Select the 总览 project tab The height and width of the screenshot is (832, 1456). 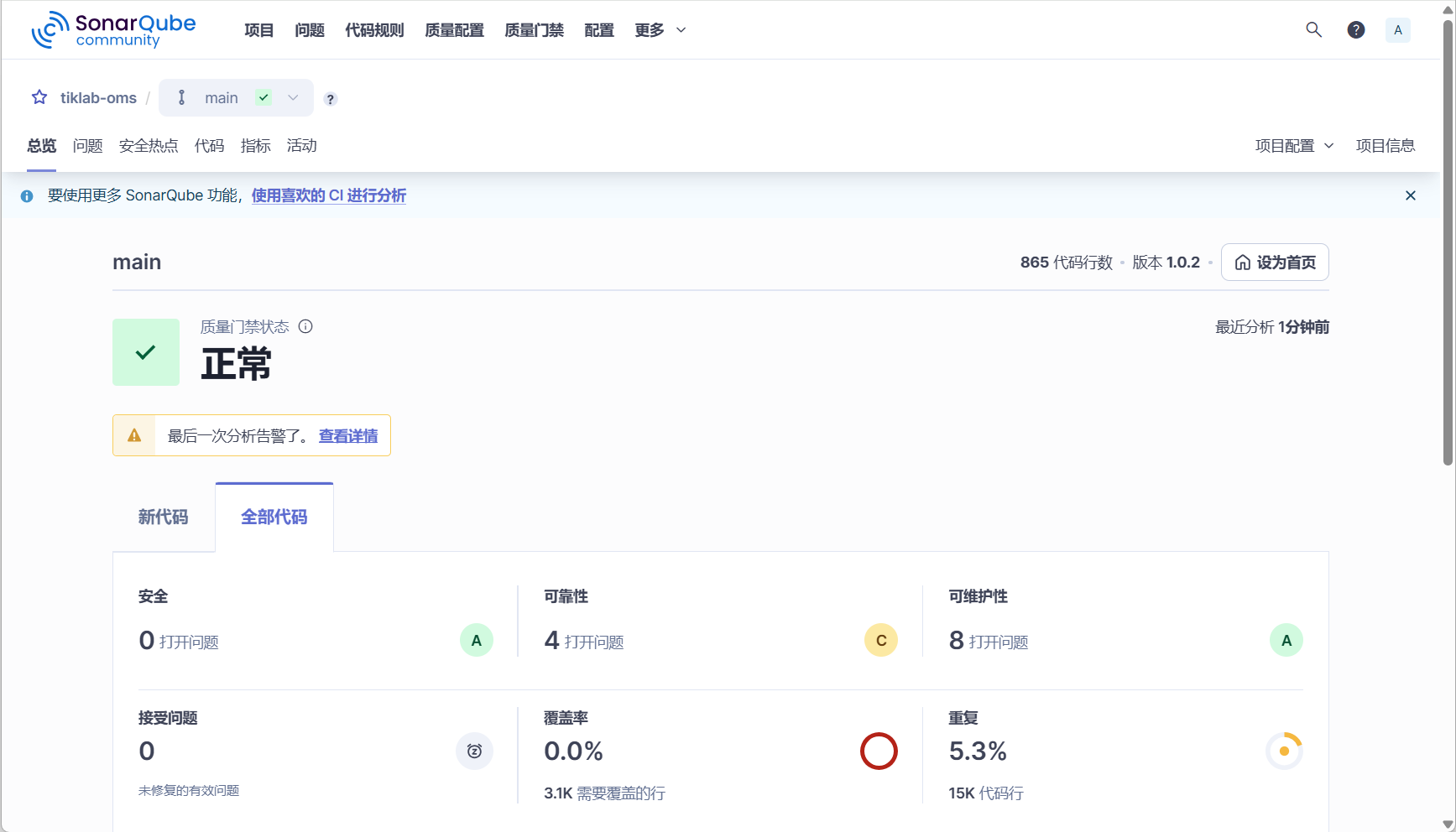coord(42,146)
